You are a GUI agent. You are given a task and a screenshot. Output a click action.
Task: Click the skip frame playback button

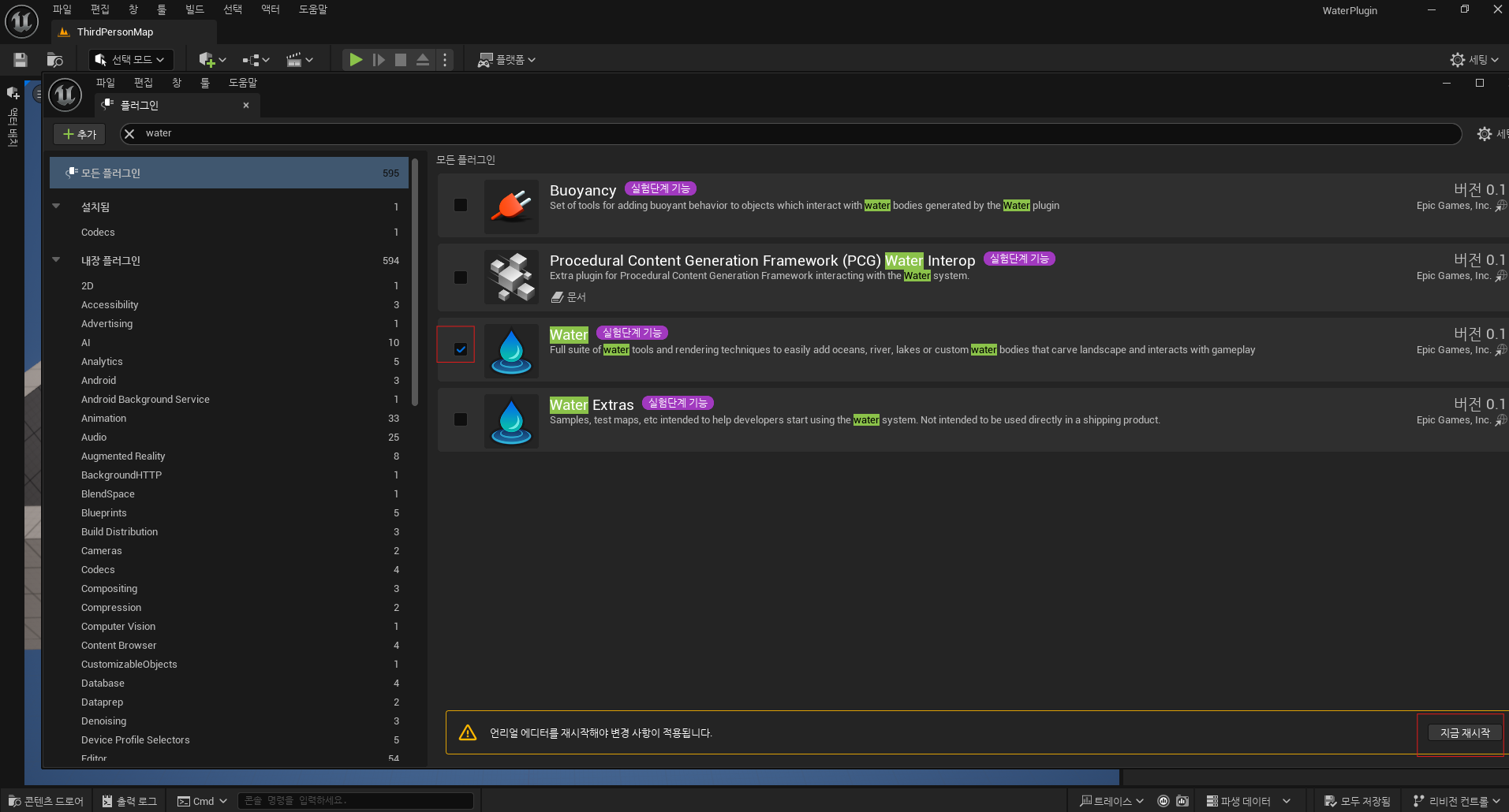[x=379, y=60]
